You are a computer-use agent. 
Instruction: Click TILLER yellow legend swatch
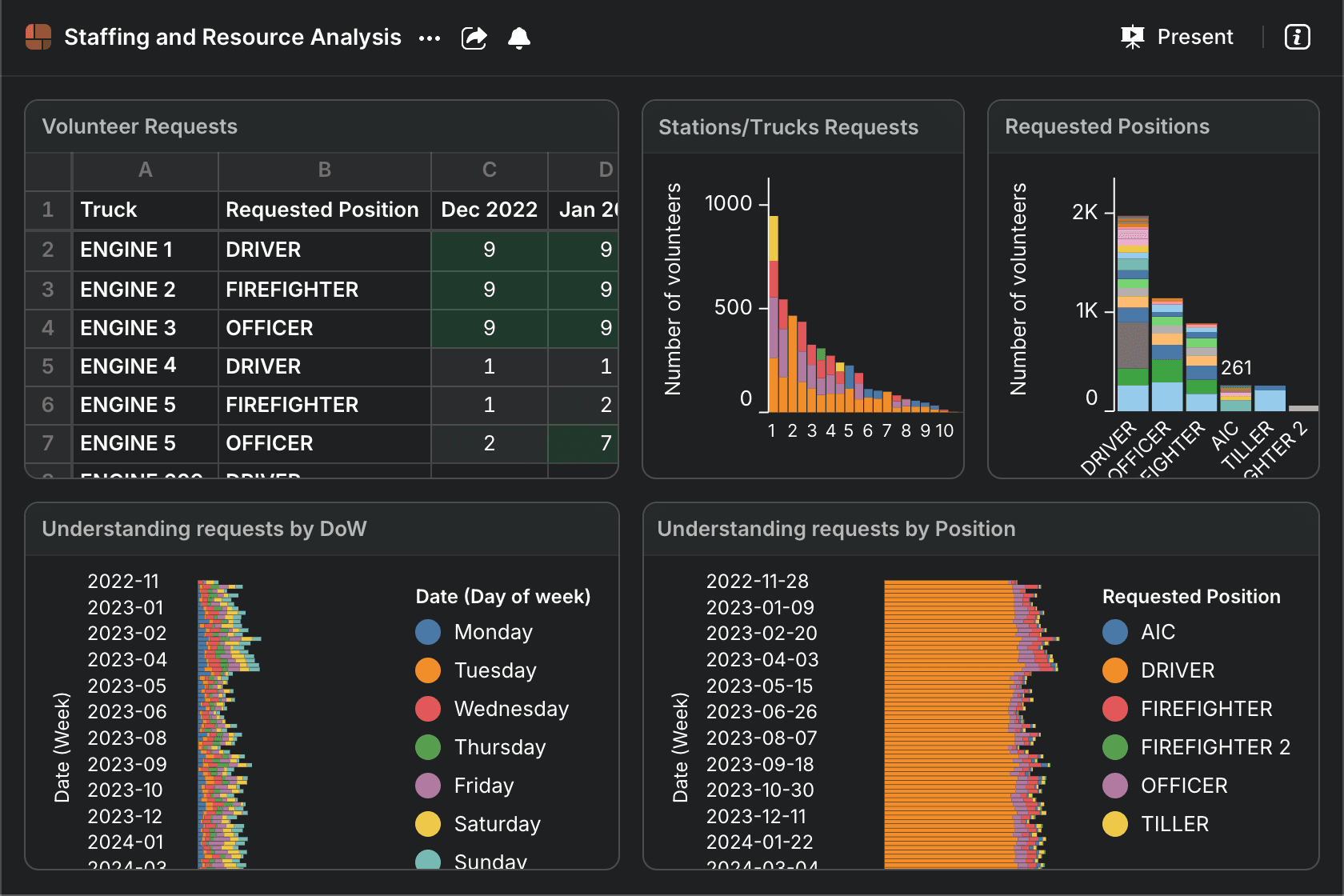click(x=1115, y=824)
